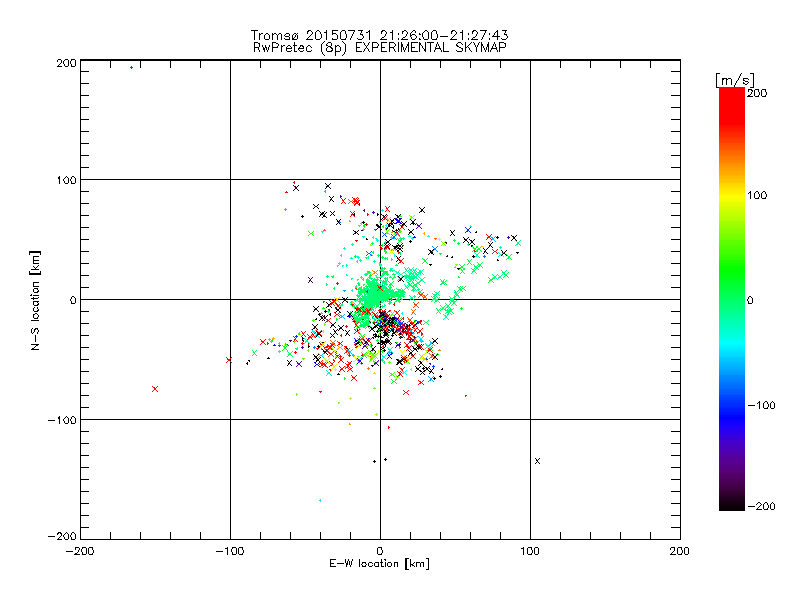Image resolution: width=800 pixels, height=600 pixels.
Task: Click the color bar's "-200" tick label
Action: [x=761, y=507]
